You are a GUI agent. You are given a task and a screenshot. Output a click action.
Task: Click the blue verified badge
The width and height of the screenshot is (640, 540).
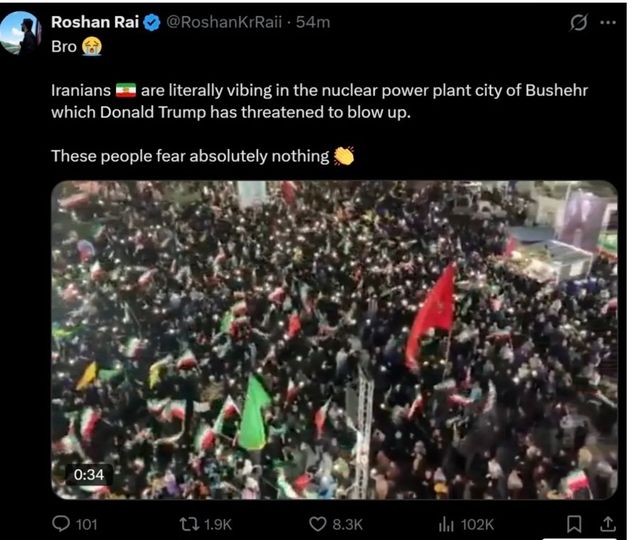click(x=152, y=22)
